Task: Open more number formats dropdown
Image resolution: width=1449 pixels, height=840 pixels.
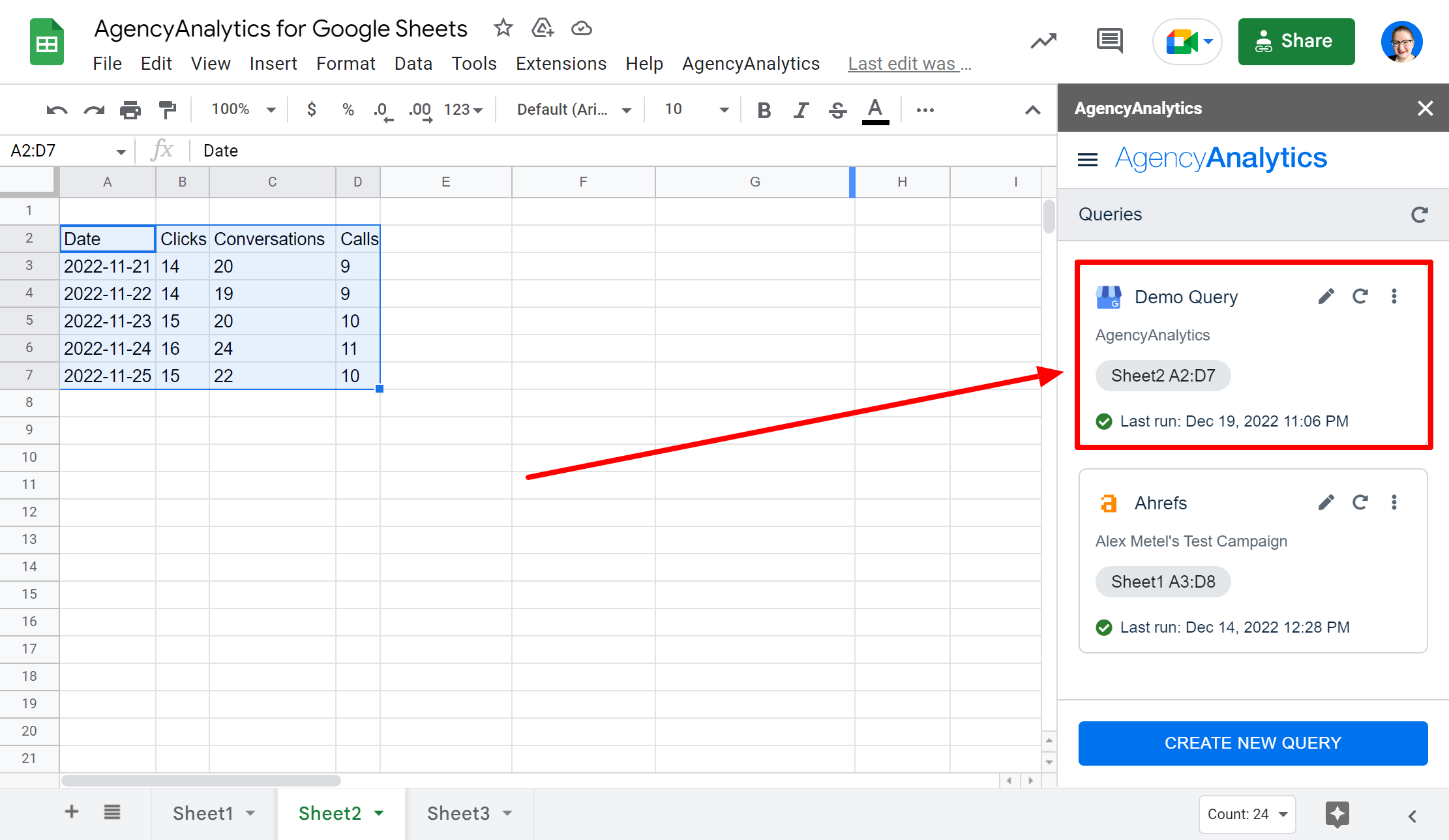Action: pyautogui.click(x=463, y=110)
